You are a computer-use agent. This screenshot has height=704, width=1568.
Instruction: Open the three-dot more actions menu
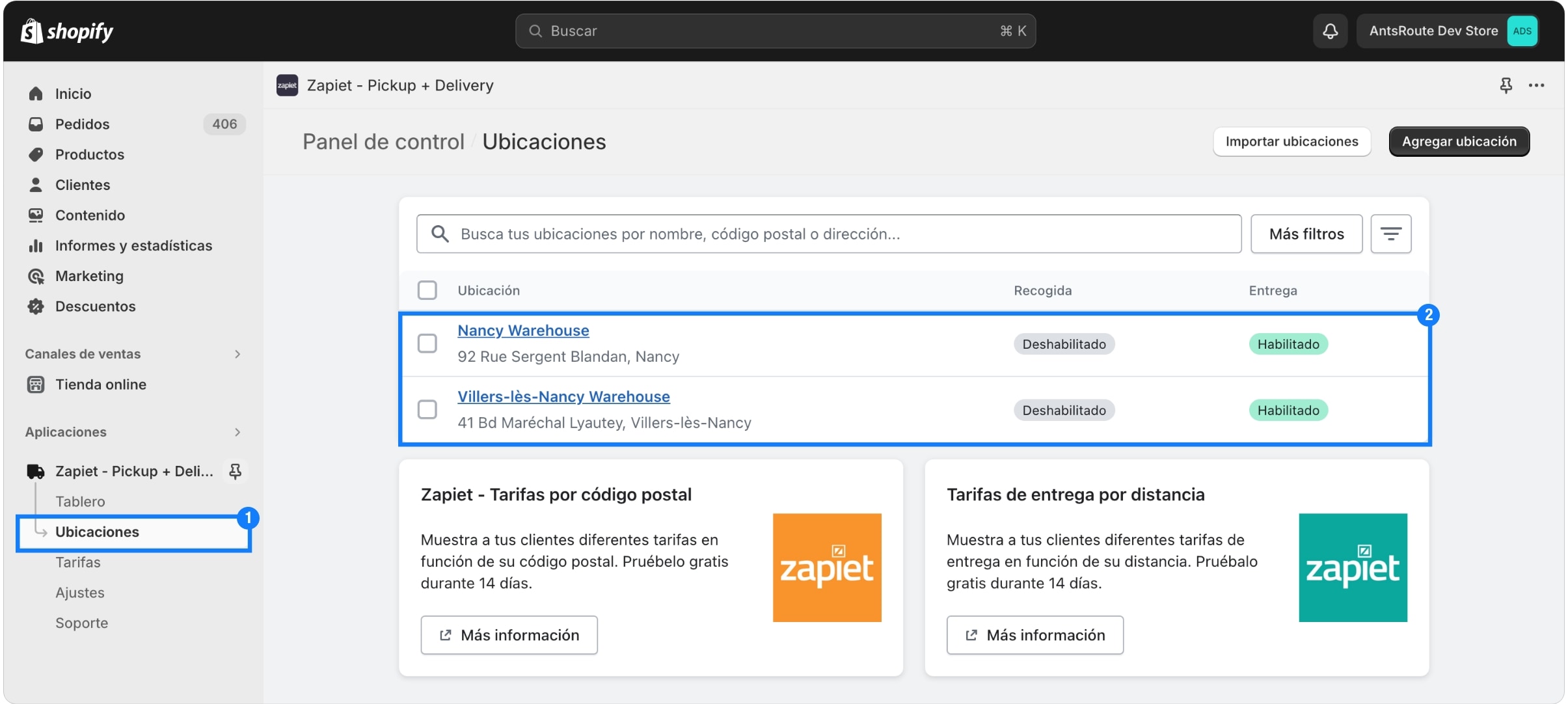[1536, 85]
